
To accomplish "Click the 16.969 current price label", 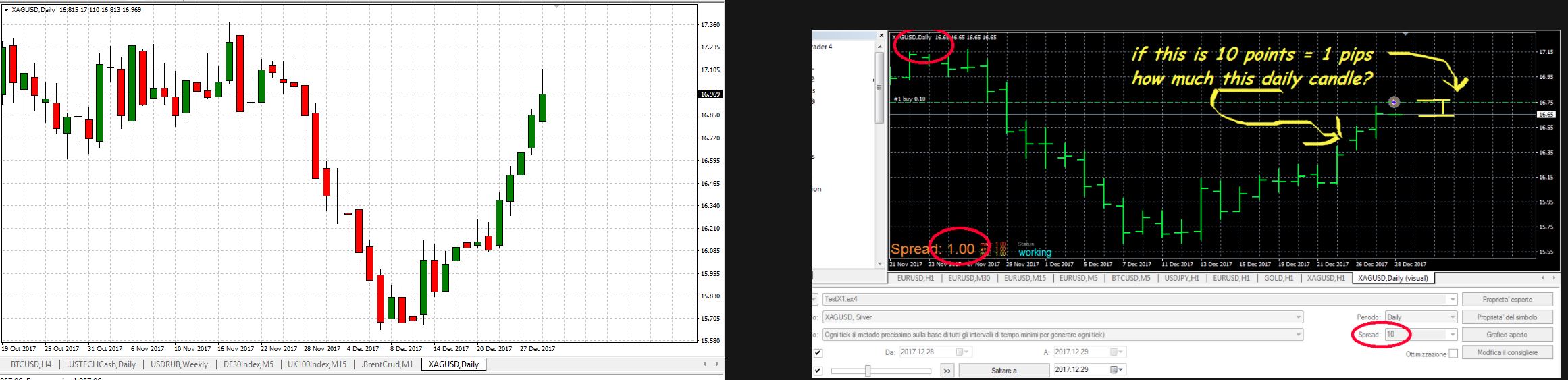I will (x=710, y=94).
